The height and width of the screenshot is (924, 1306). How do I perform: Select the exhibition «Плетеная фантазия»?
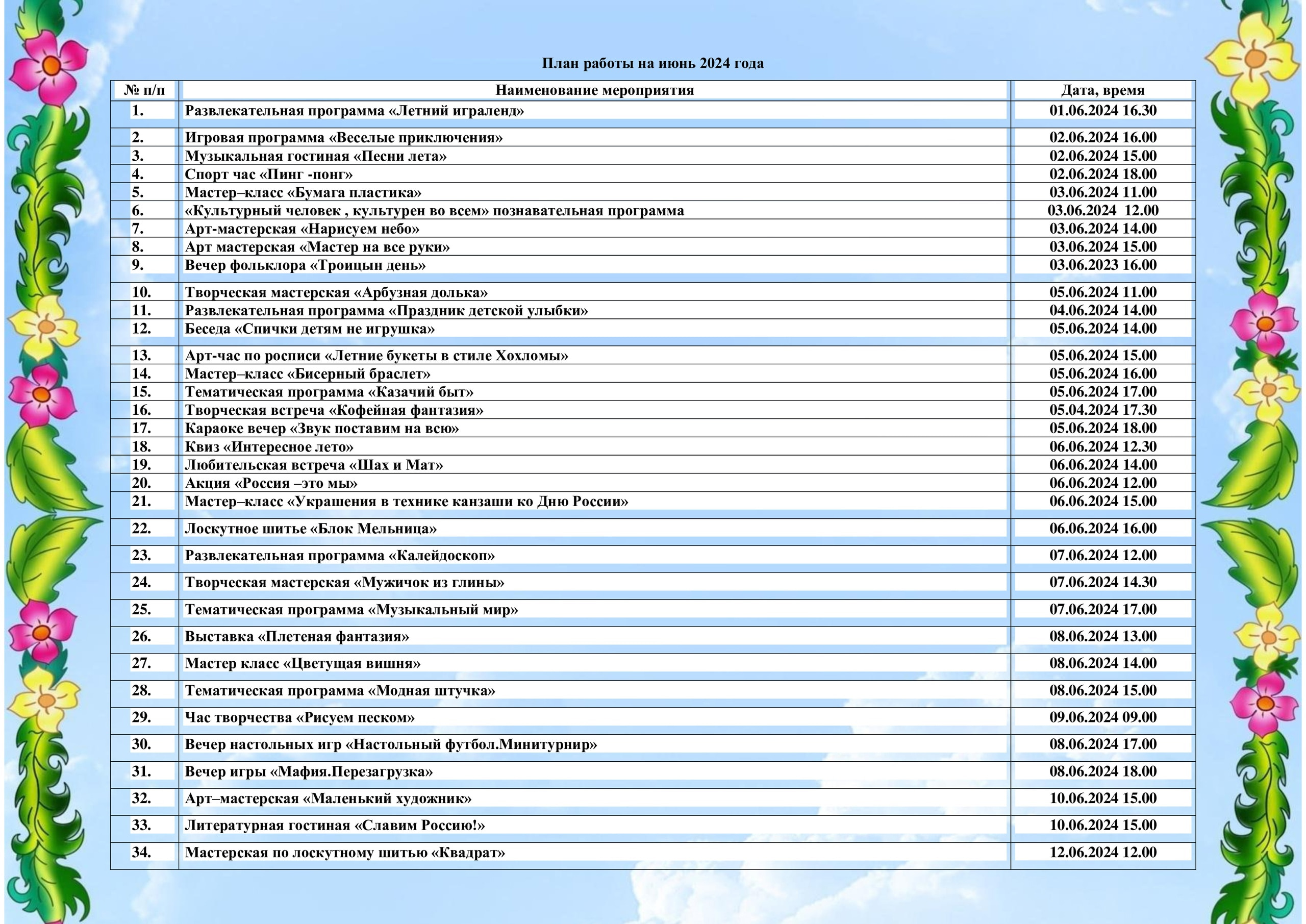[297, 637]
